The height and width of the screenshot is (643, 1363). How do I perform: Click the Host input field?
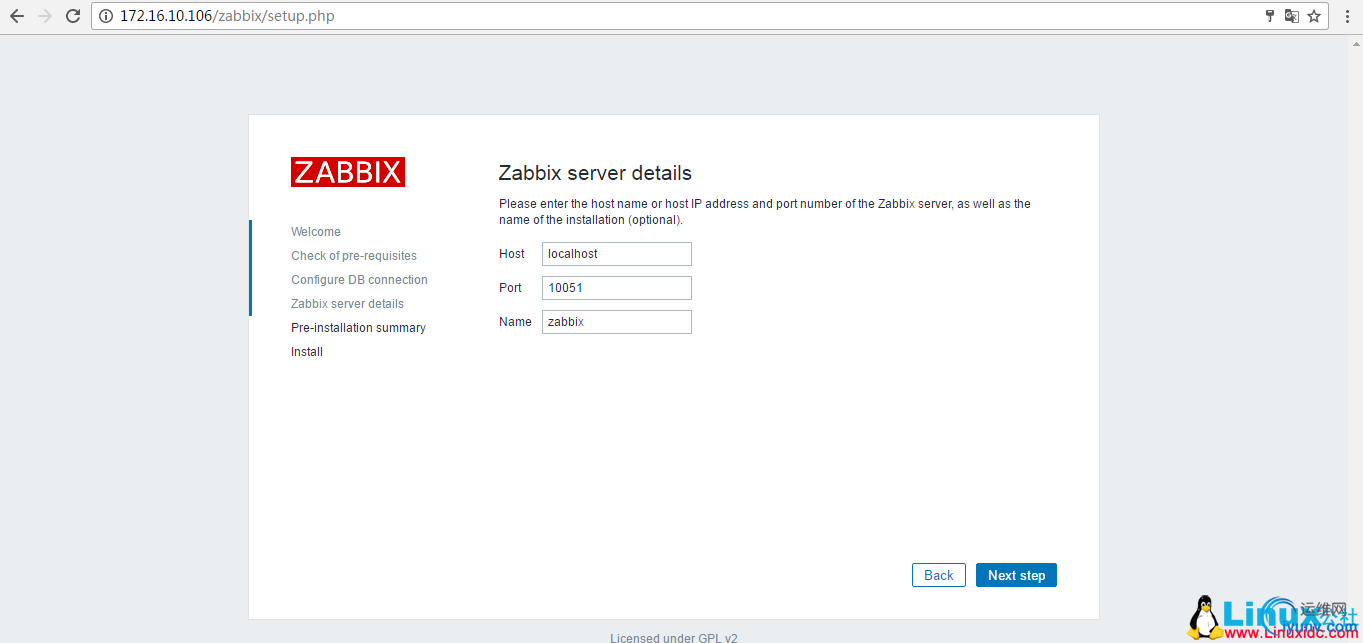(617, 254)
